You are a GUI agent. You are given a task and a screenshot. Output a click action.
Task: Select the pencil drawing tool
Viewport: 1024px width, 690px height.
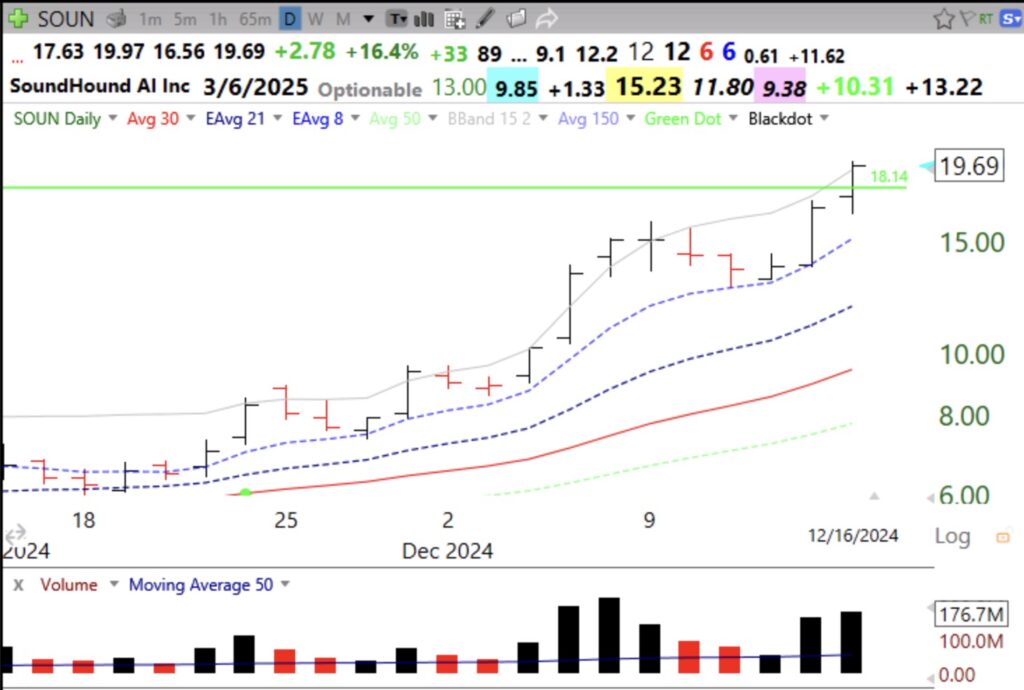click(484, 18)
